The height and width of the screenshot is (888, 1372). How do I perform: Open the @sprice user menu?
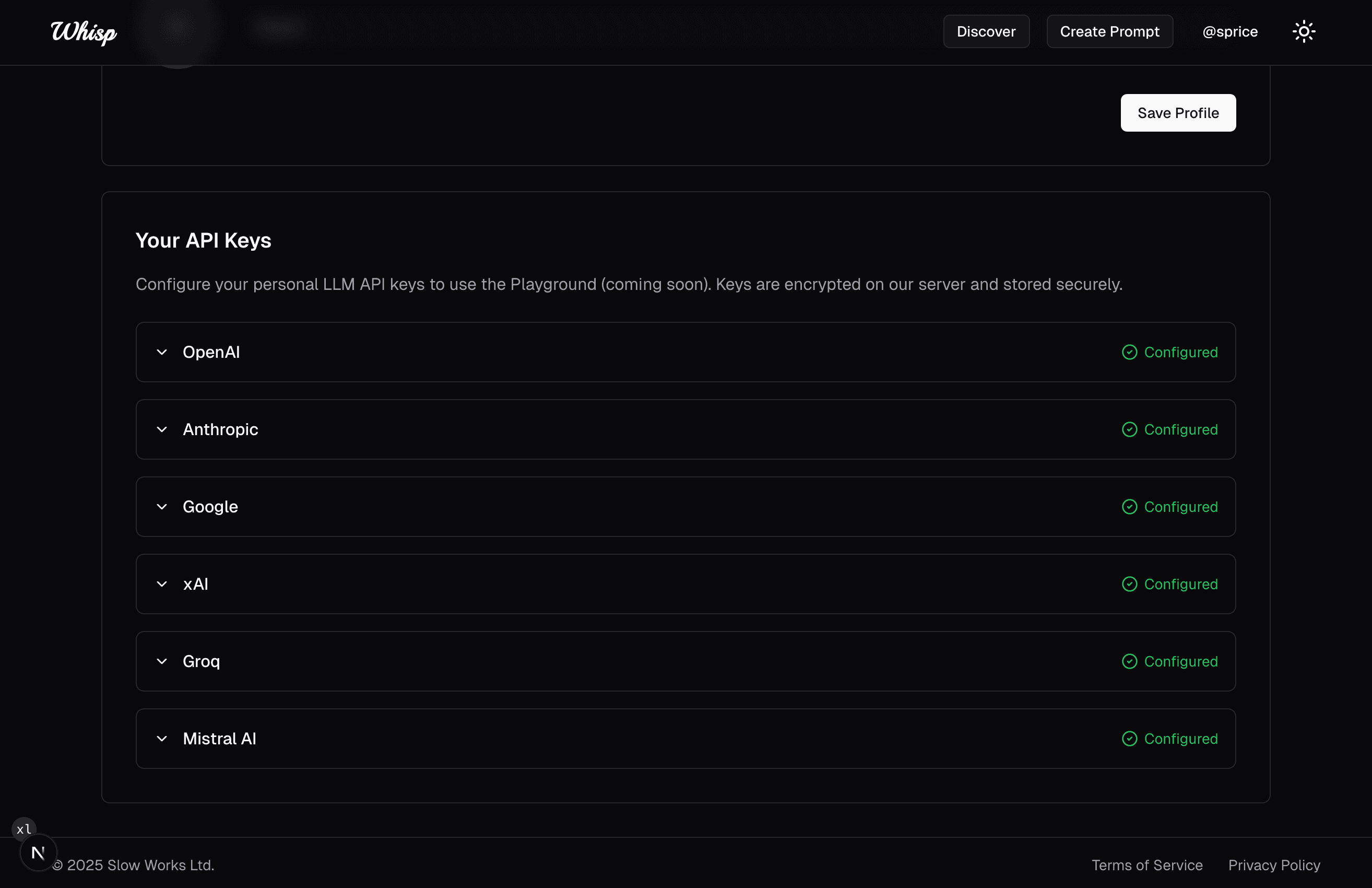(1229, 32)
